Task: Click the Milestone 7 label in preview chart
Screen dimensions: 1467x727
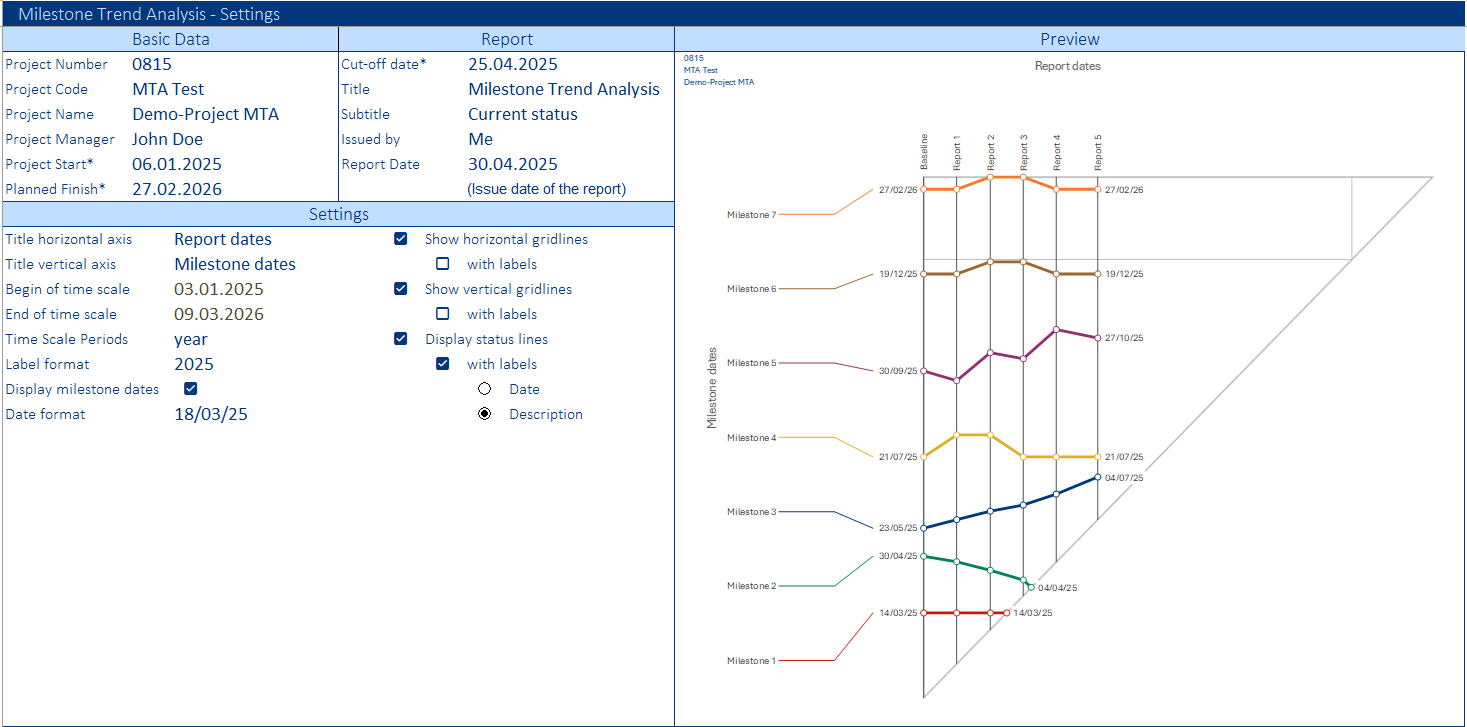Action: pyautogui.click(x=751, y=215)
